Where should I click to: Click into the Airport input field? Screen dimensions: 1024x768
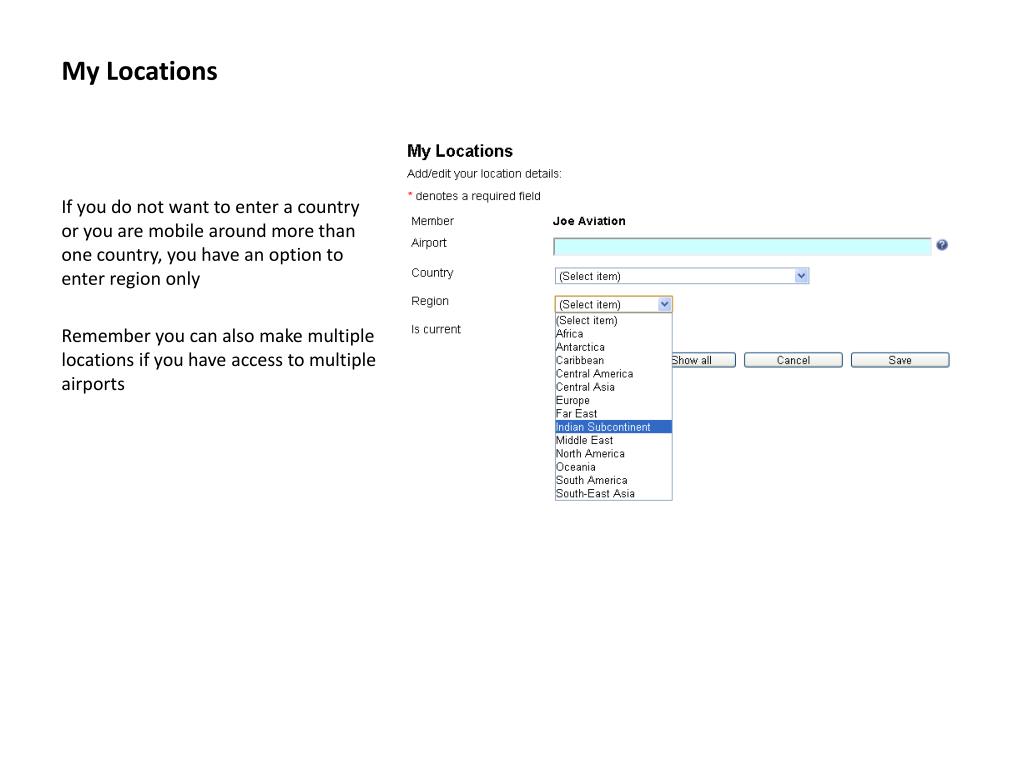click(x=742, y=246)
